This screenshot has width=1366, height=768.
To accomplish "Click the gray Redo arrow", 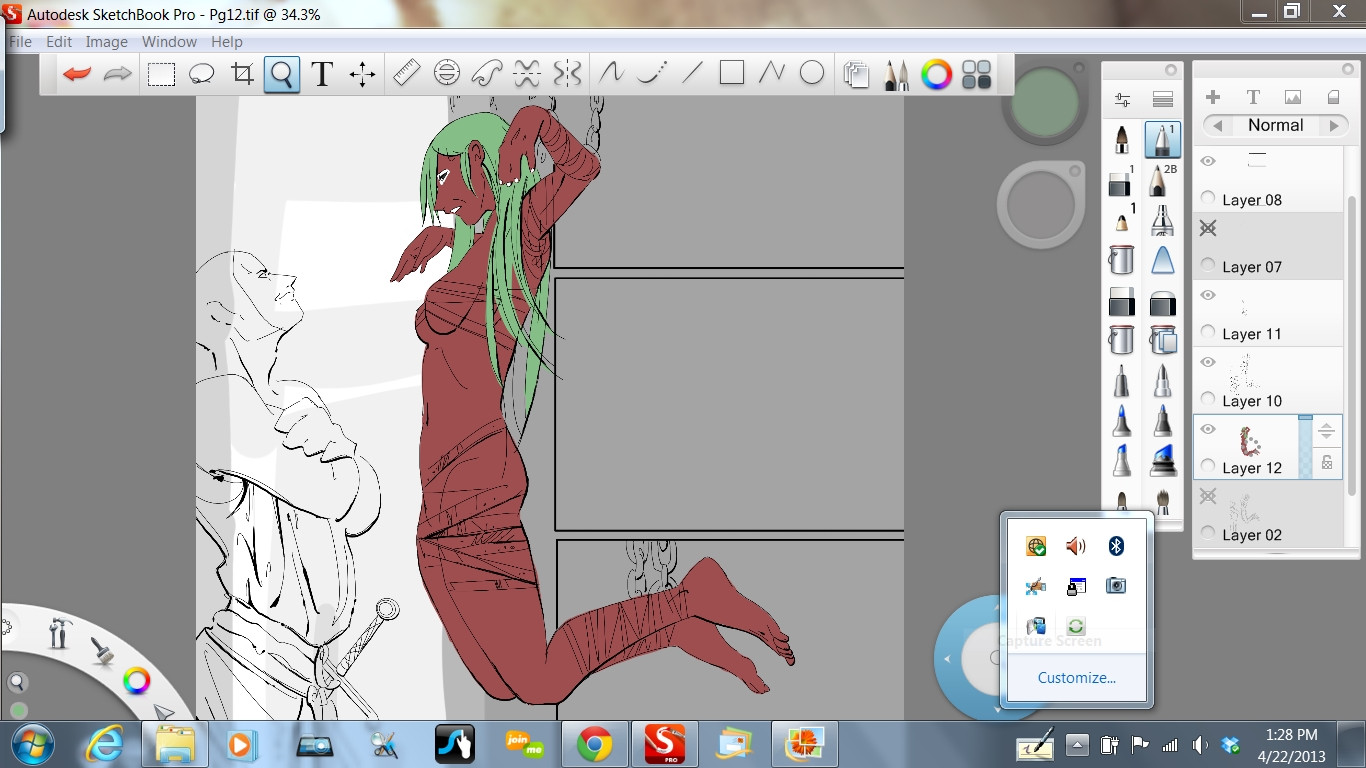I will coord(118,74).
